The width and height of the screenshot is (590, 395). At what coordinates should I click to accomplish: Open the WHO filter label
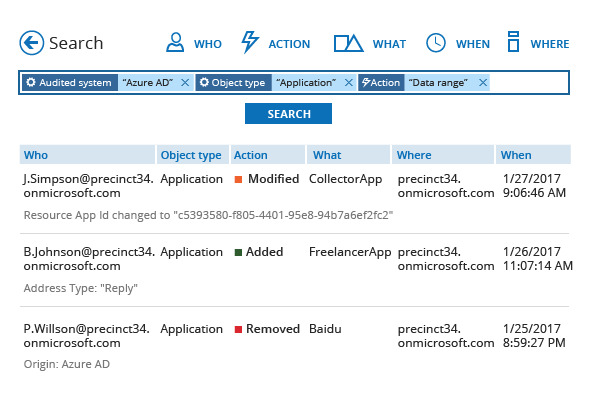[x=208, y=44]
